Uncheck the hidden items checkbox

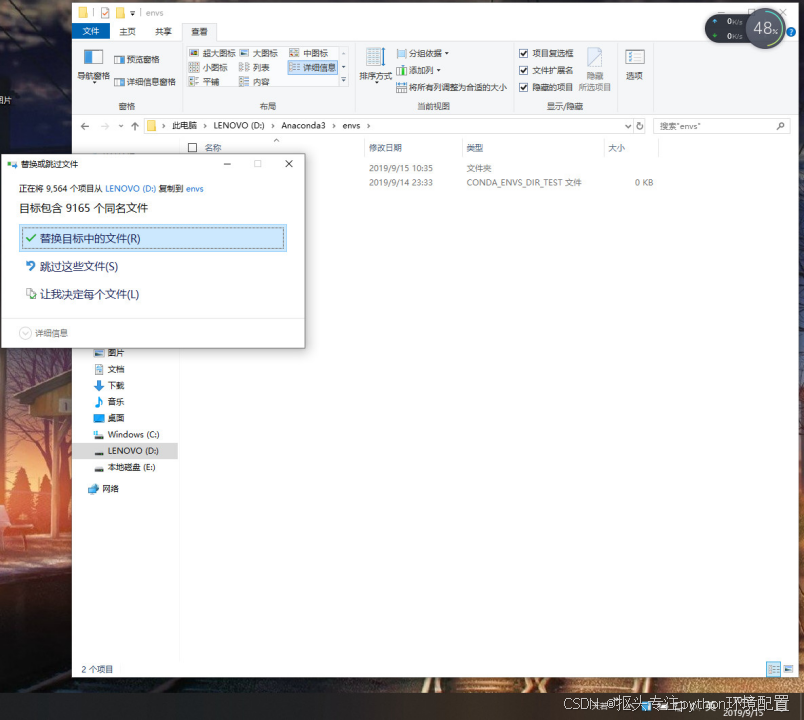pos(524,87)
